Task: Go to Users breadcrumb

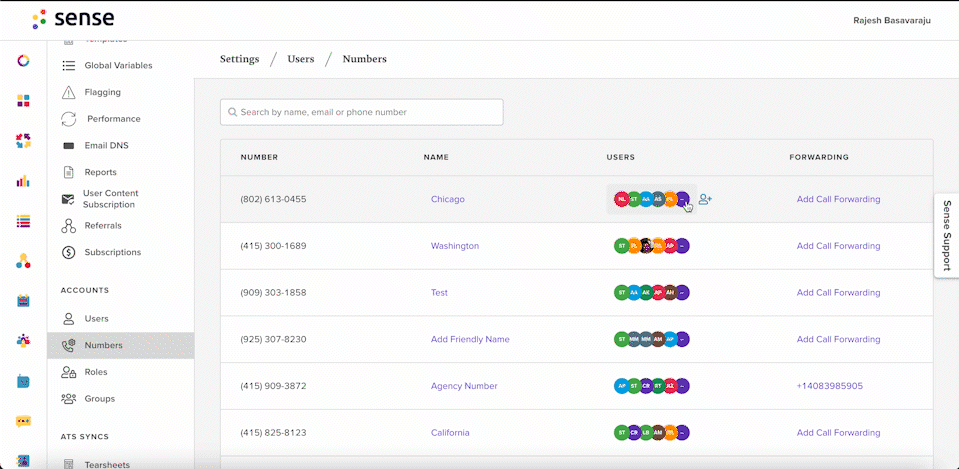Action: (x=301, y=59)
